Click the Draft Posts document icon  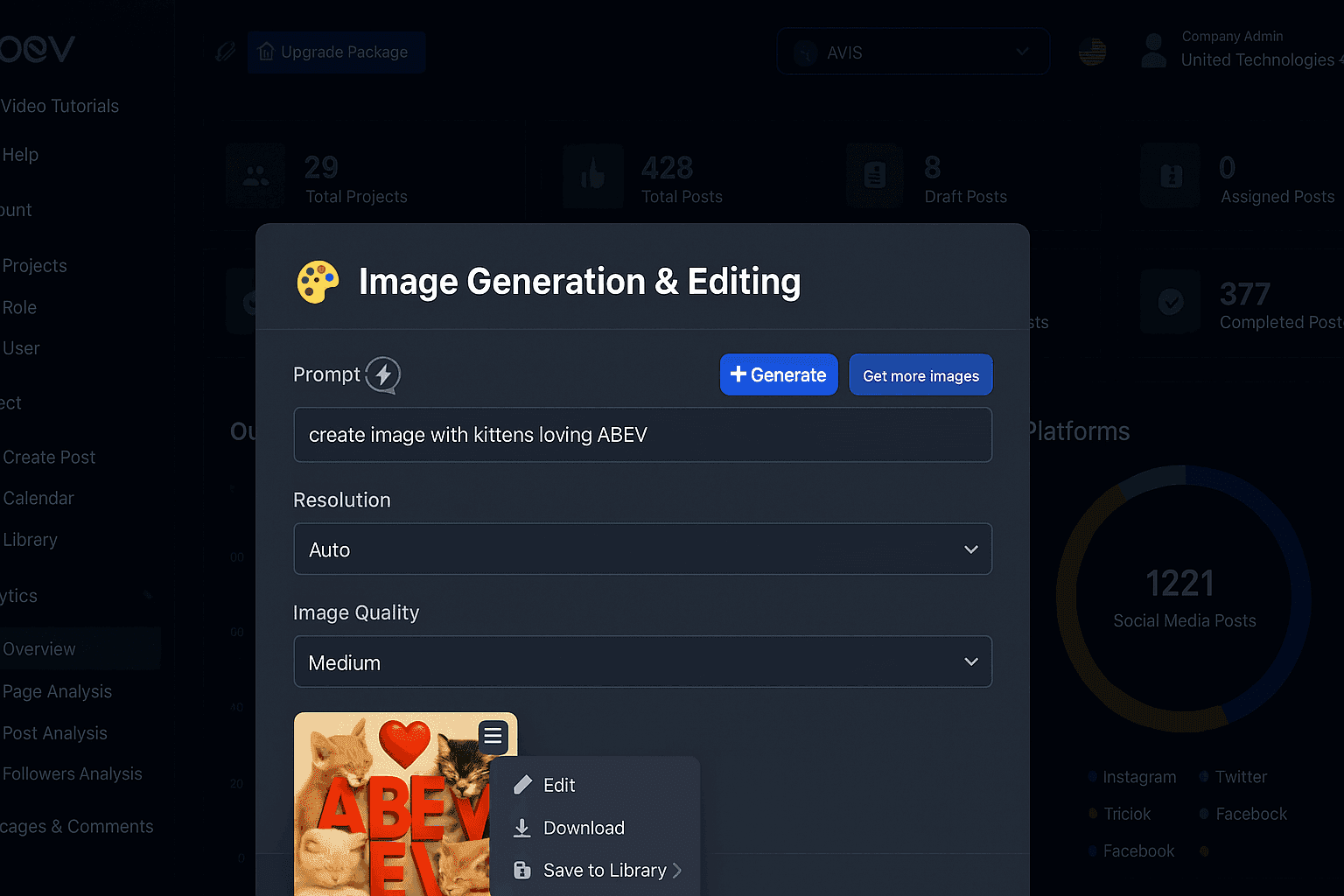click(875, 176)
